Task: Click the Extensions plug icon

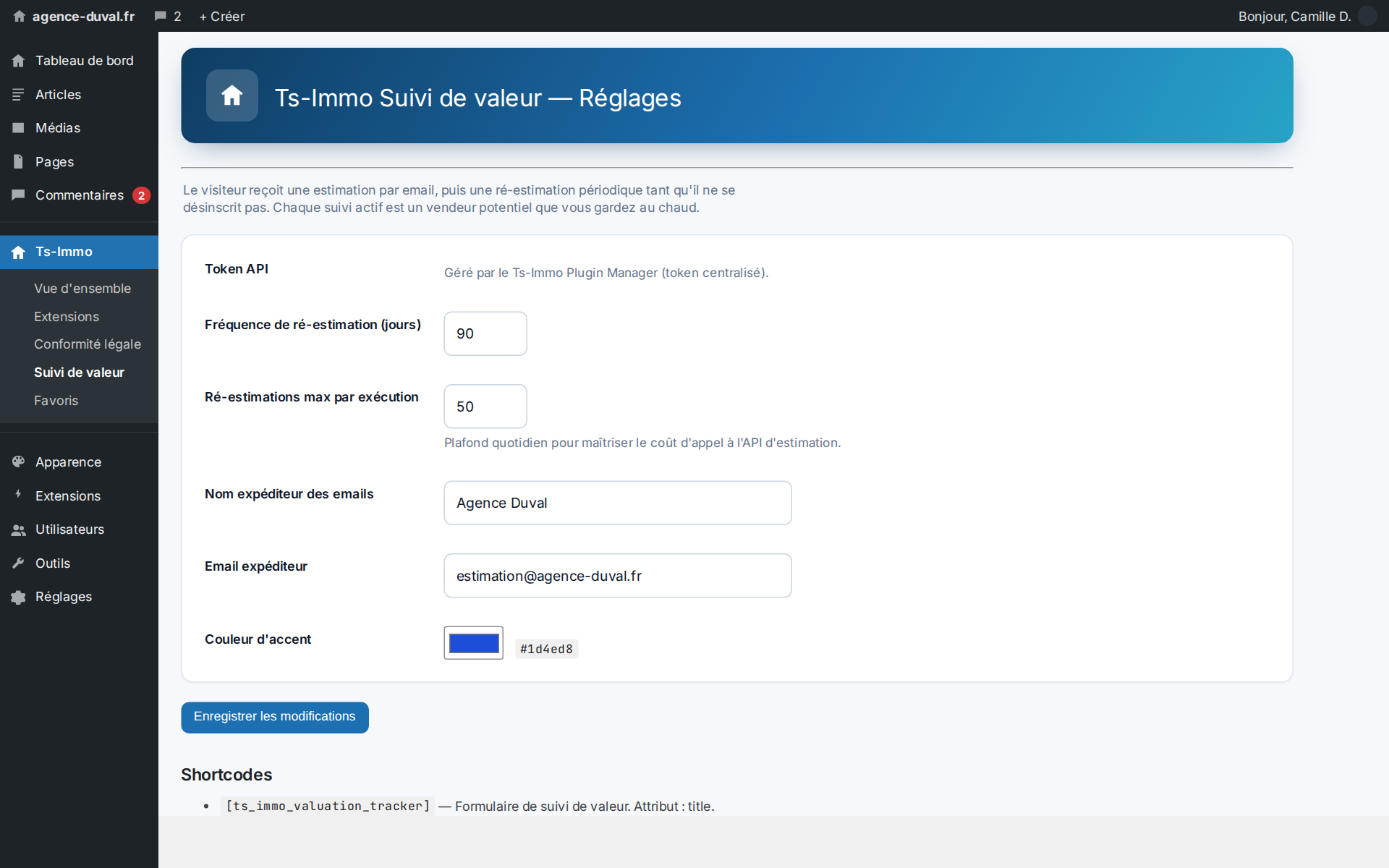Action: (x=18, y=495)
